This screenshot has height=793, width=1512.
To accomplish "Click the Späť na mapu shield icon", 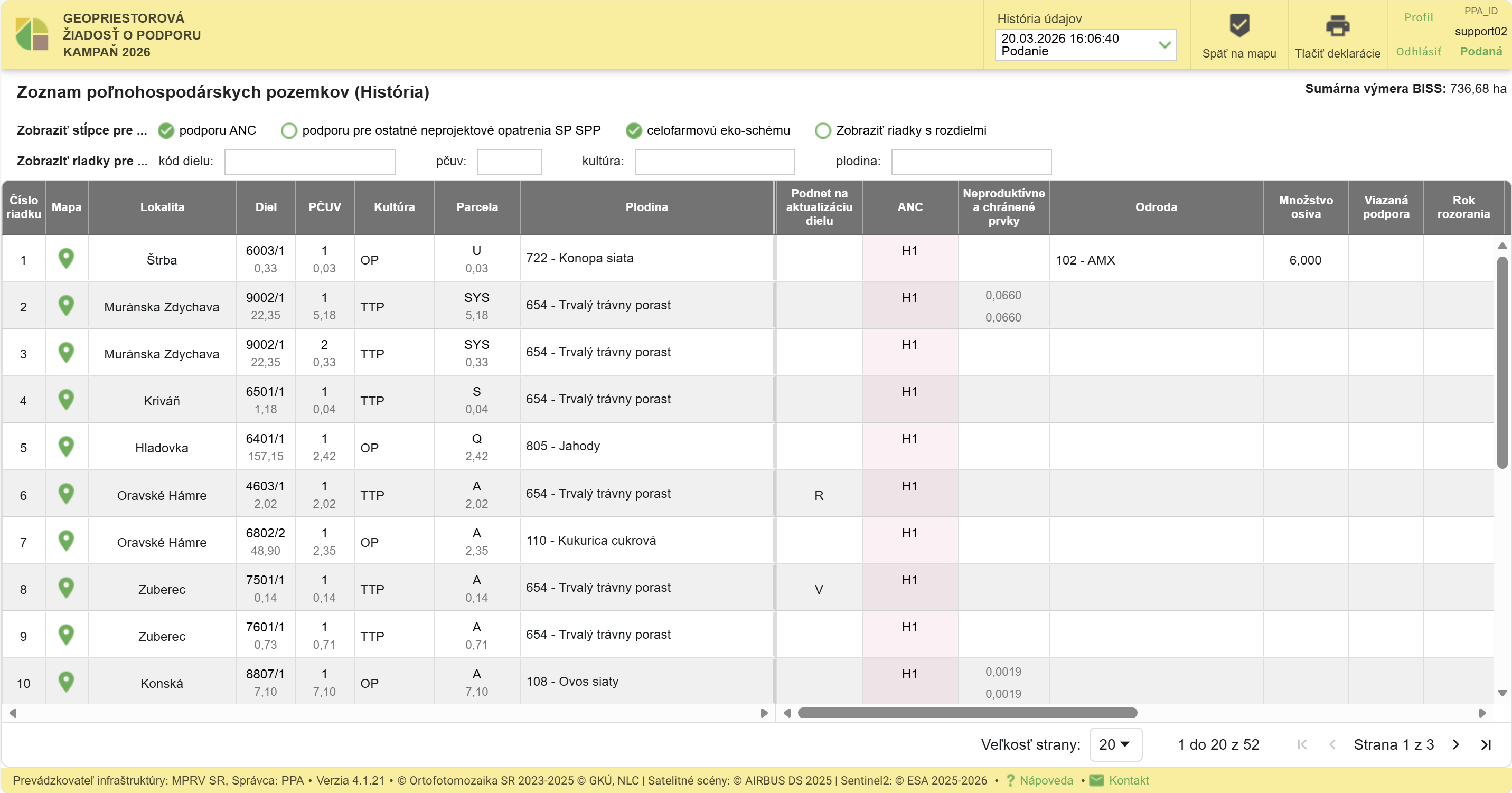I will coord(1239,26).
